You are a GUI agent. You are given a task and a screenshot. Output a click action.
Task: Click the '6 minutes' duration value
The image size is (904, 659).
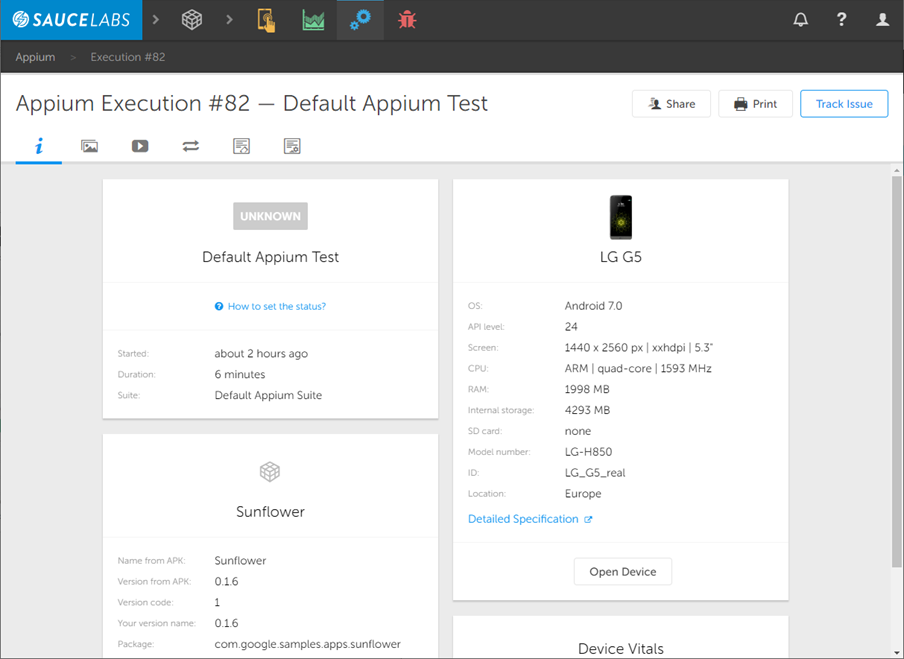pos(240,374)
